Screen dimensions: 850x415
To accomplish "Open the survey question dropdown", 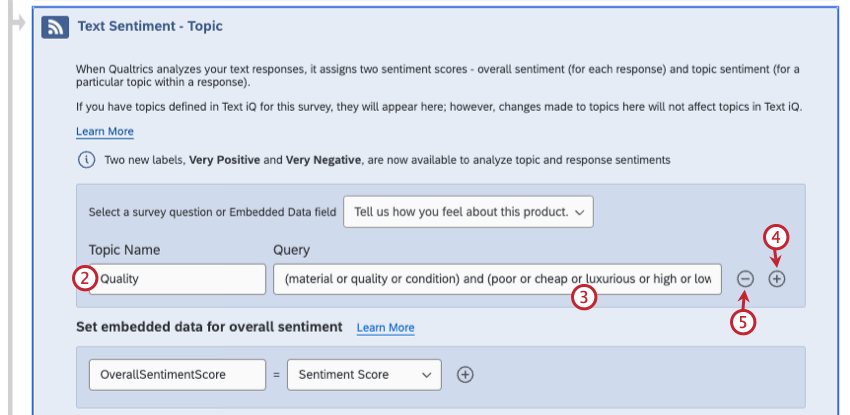I will [468, 212].
